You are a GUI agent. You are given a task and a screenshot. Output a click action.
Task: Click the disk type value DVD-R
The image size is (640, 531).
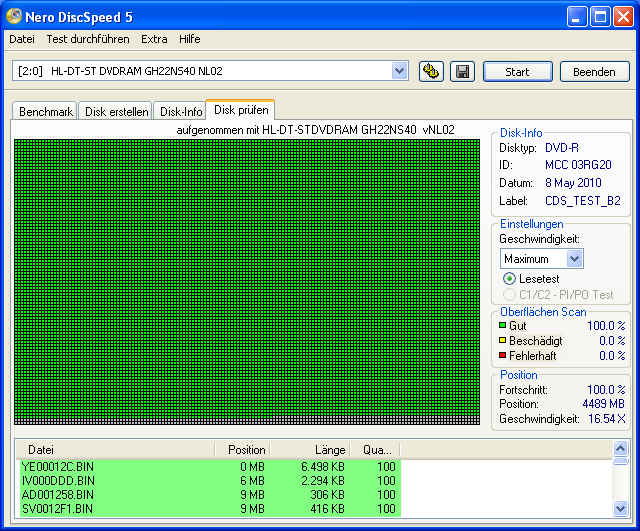coord(562,148)
